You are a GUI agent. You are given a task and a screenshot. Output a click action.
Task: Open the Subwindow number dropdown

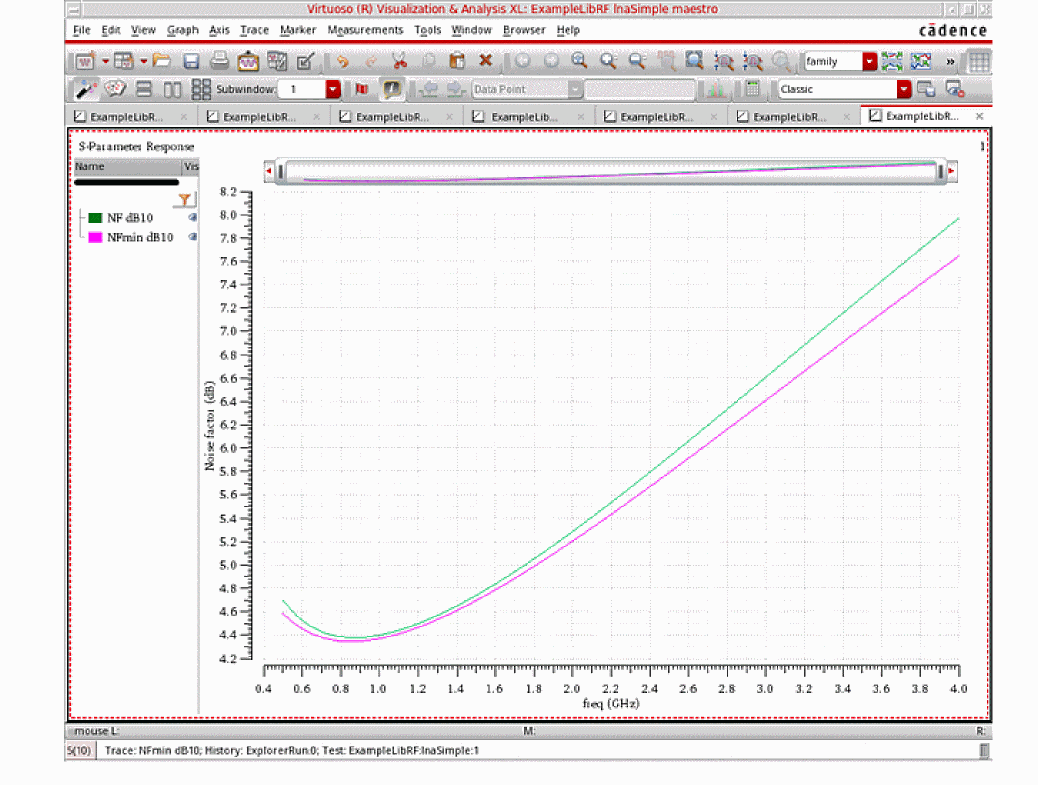pyautogui.click(x=333, y=89)
